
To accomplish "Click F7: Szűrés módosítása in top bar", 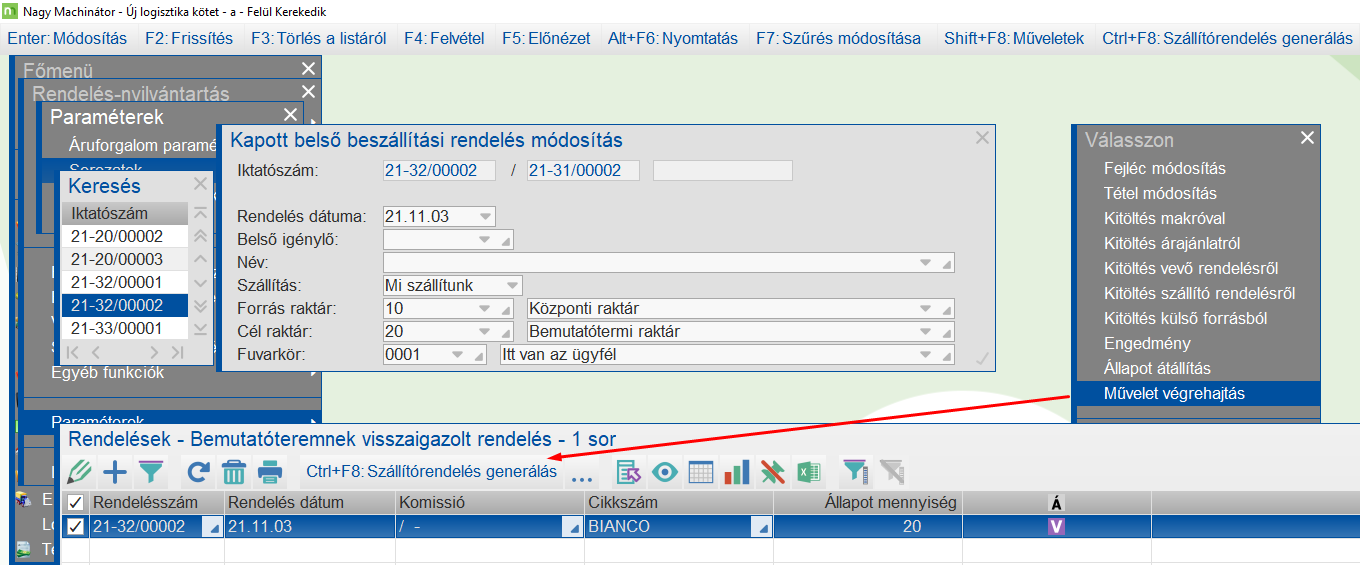I will click(838, 38).
